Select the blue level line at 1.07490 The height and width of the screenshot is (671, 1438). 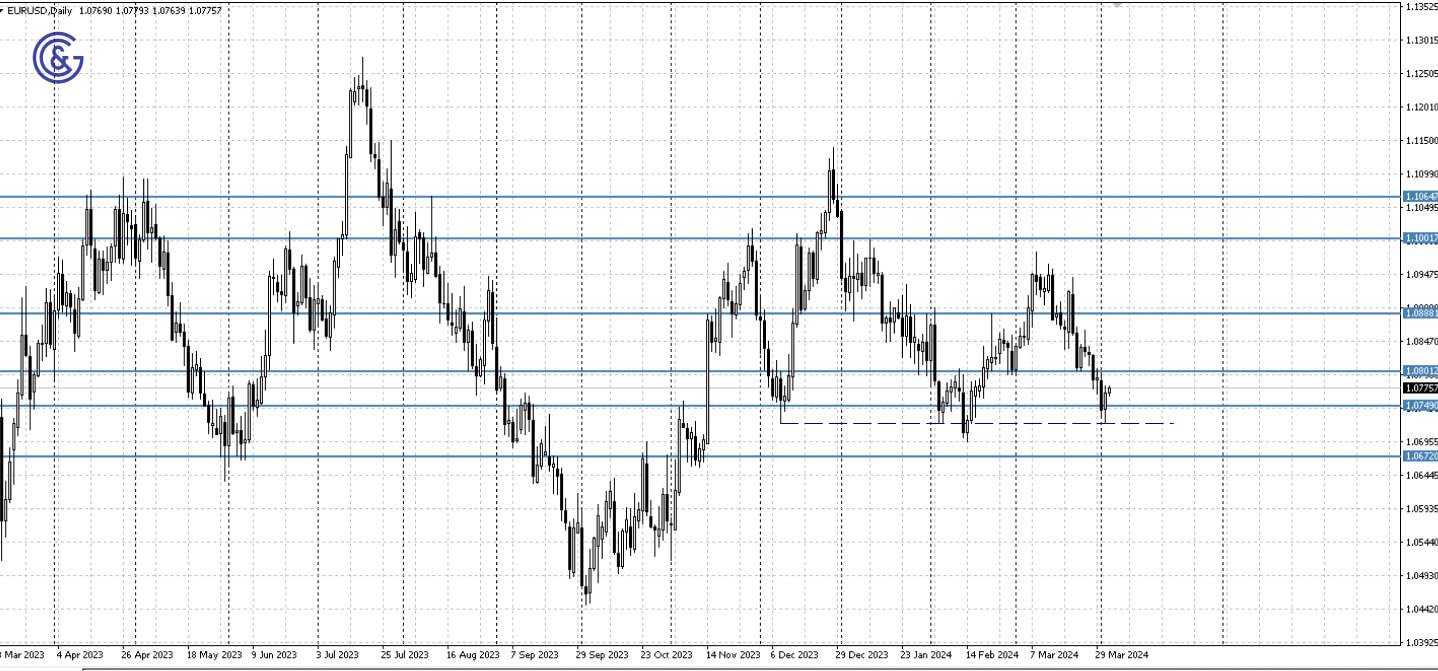(x=600, y=406)
